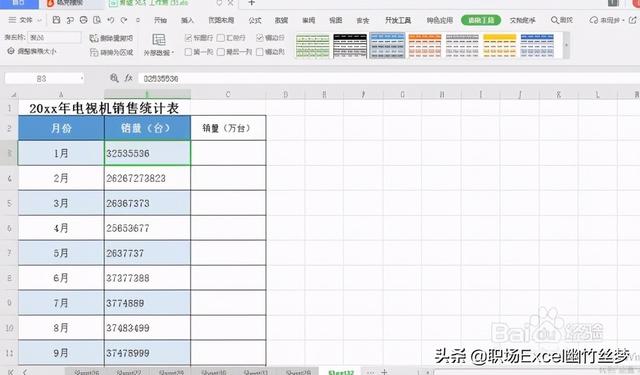This screenshot has width=640, height=375.
Task: Click the Redo arrow icon
Action: coord(124,20)
